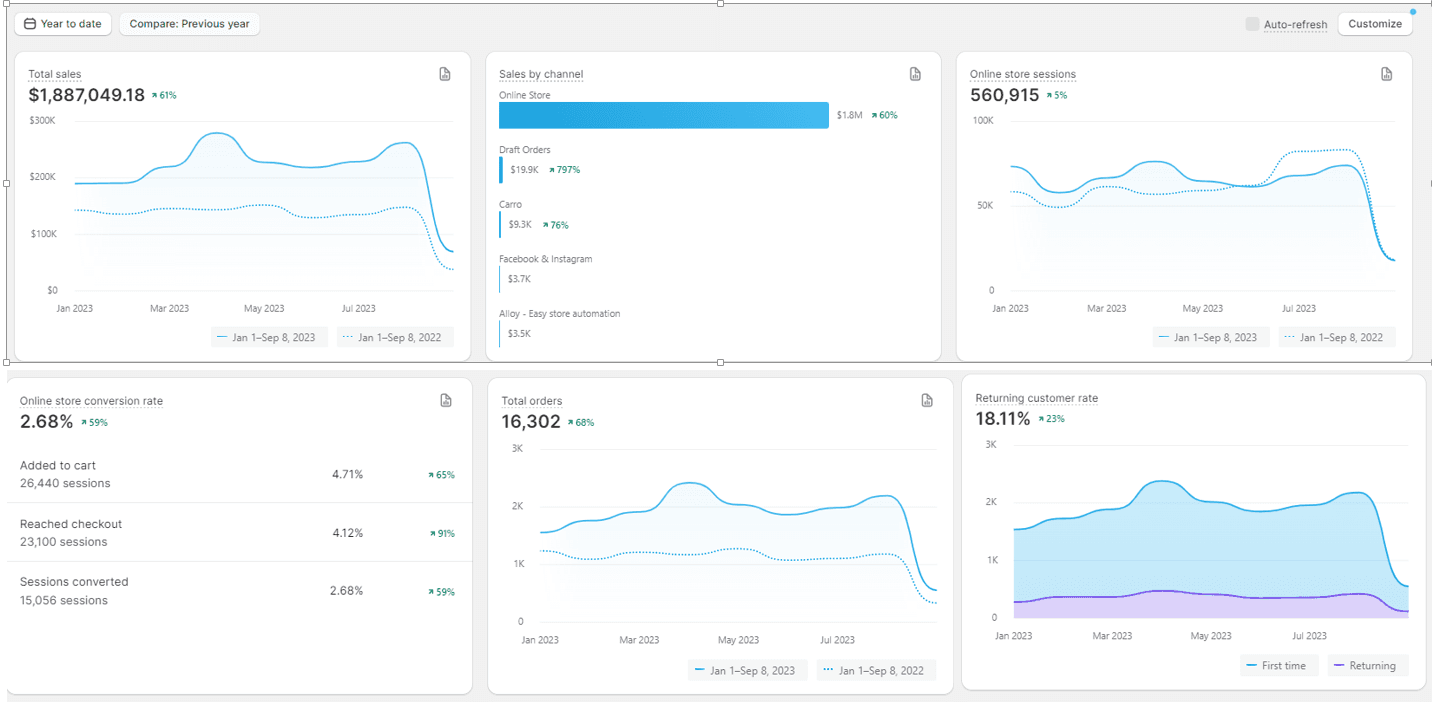Viewport: 1432px width, 702px height.
Task: Toggle Jan 1–Sep 8, 2022 legend in Total sales
Action: [395, 337]
